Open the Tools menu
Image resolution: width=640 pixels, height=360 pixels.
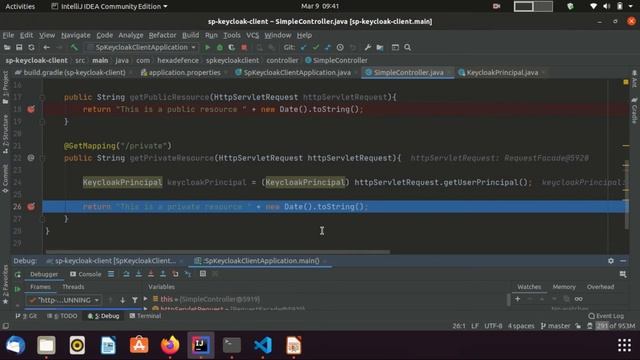pos(231,35)
